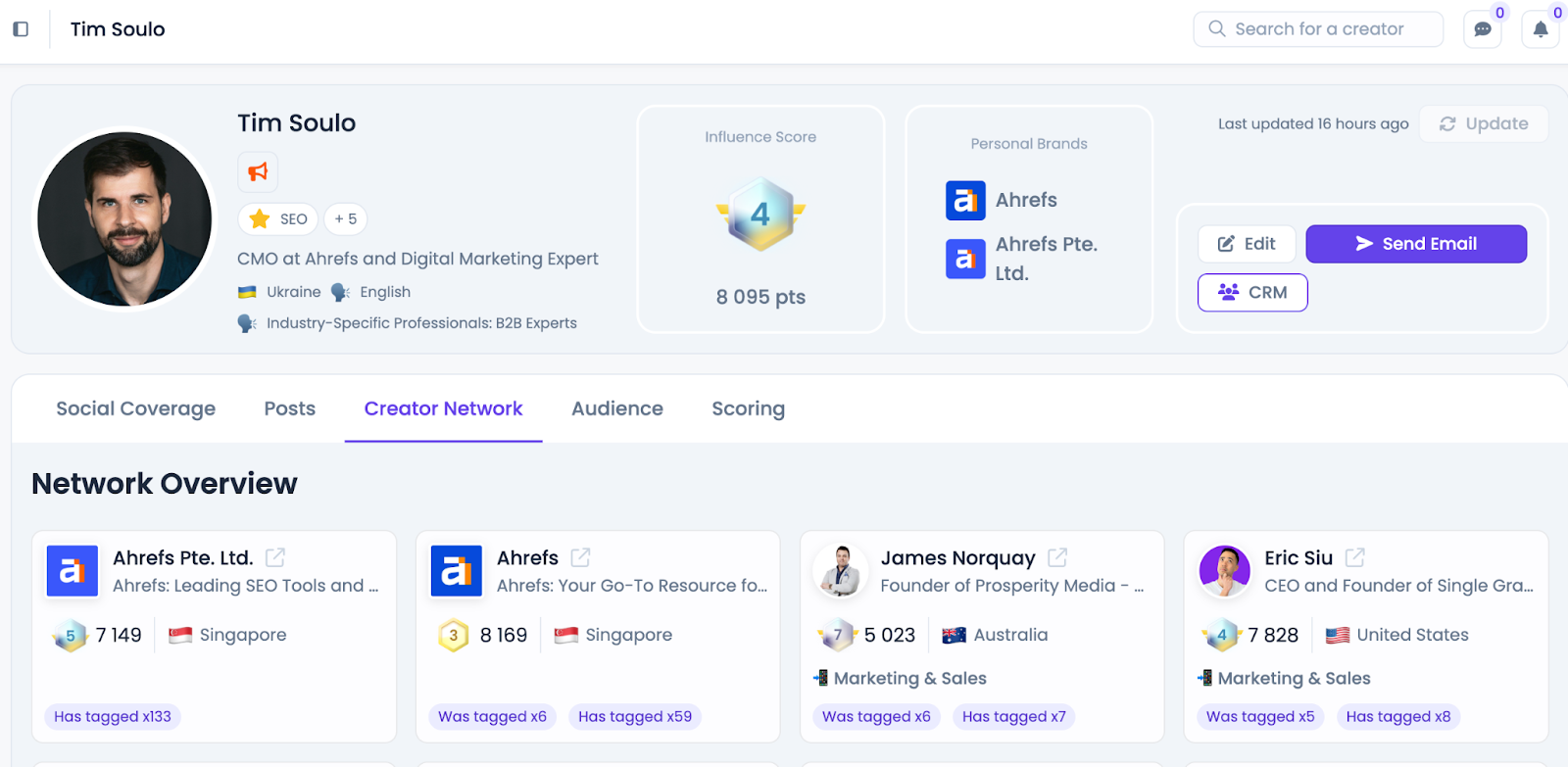This screenshot has width=1568, height=767.
Task: Click score badge 5 on Ahrefs Pte. Ltd. card
Action: [x=70, y=636]
